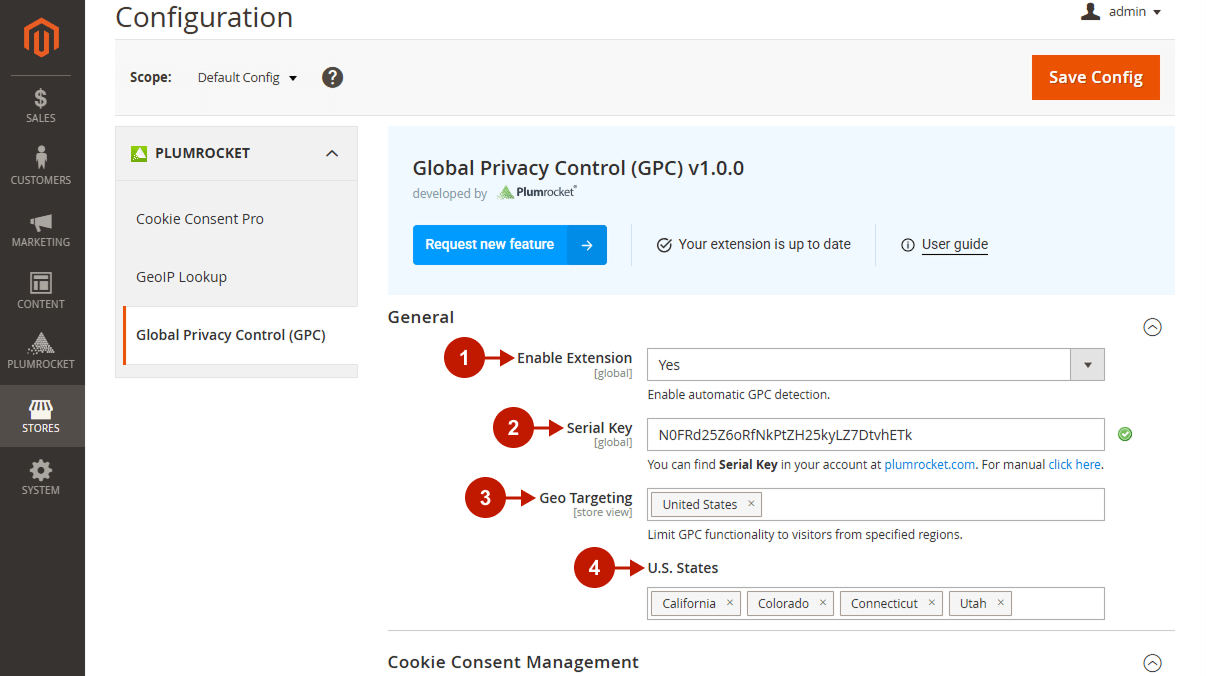Open the admin account dropdown arrow
The image size is (1206, 676).
point(1157,13)
